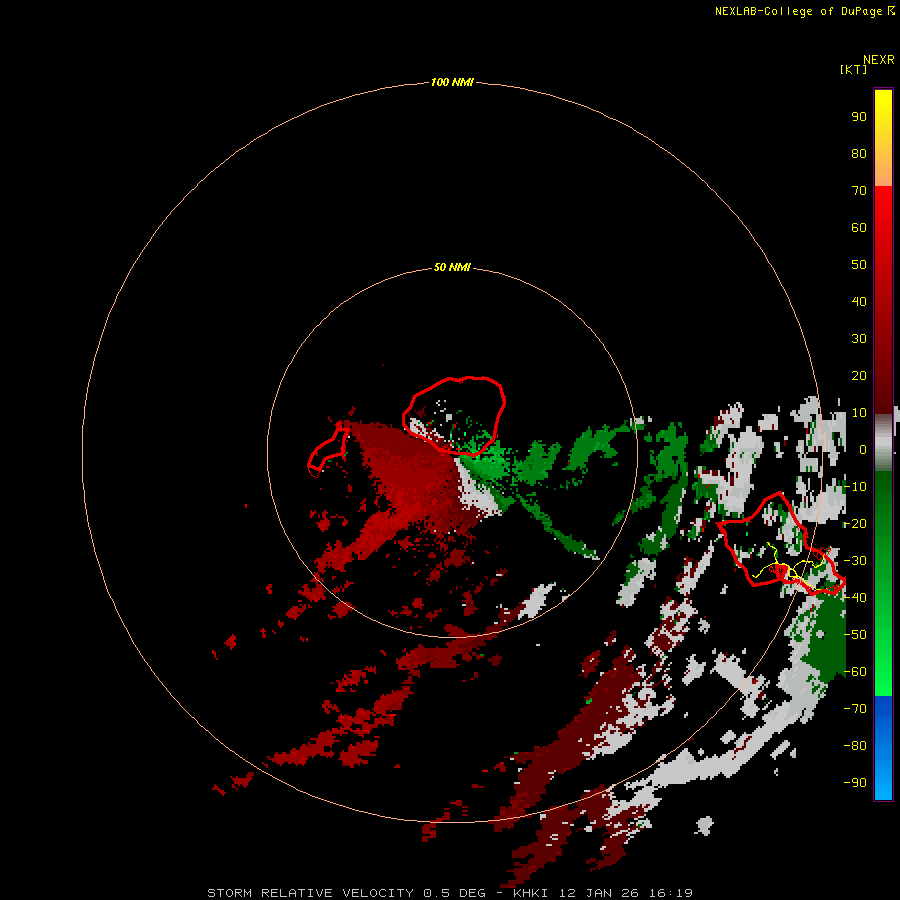The height and width of the screenshot is (900, 900).
Task: Click the blue bottom band of the color bar
Action: pyautogui.click(x=883, y=748)
